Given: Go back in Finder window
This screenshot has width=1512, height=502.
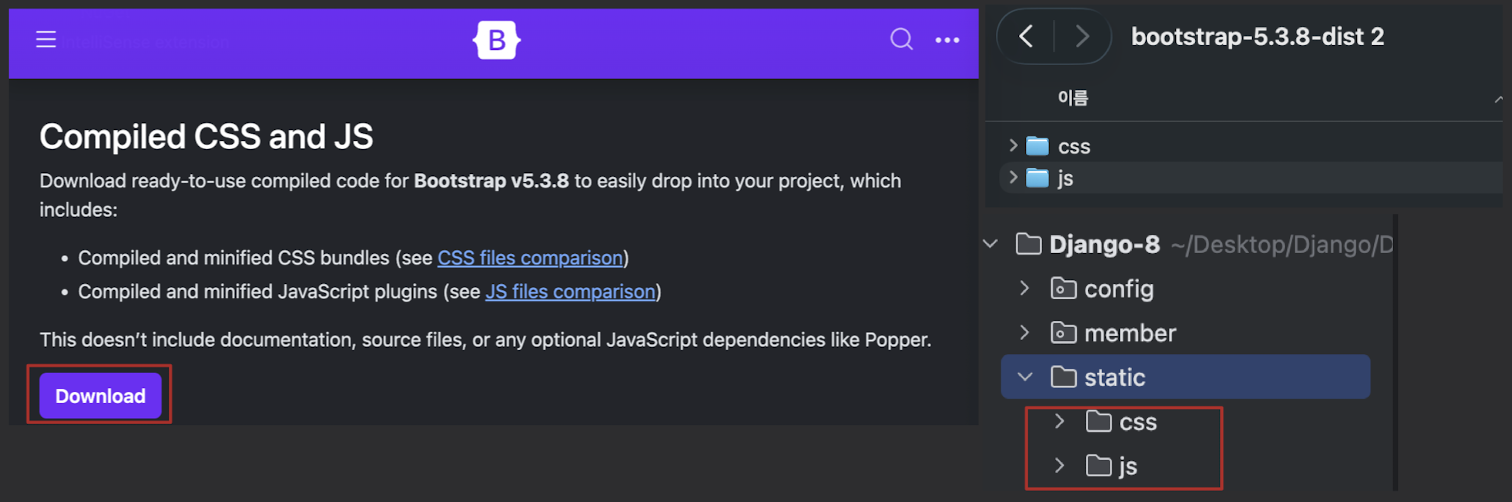Looking at the screenshot, I should pyautogui.click(x=1026, y=37).
